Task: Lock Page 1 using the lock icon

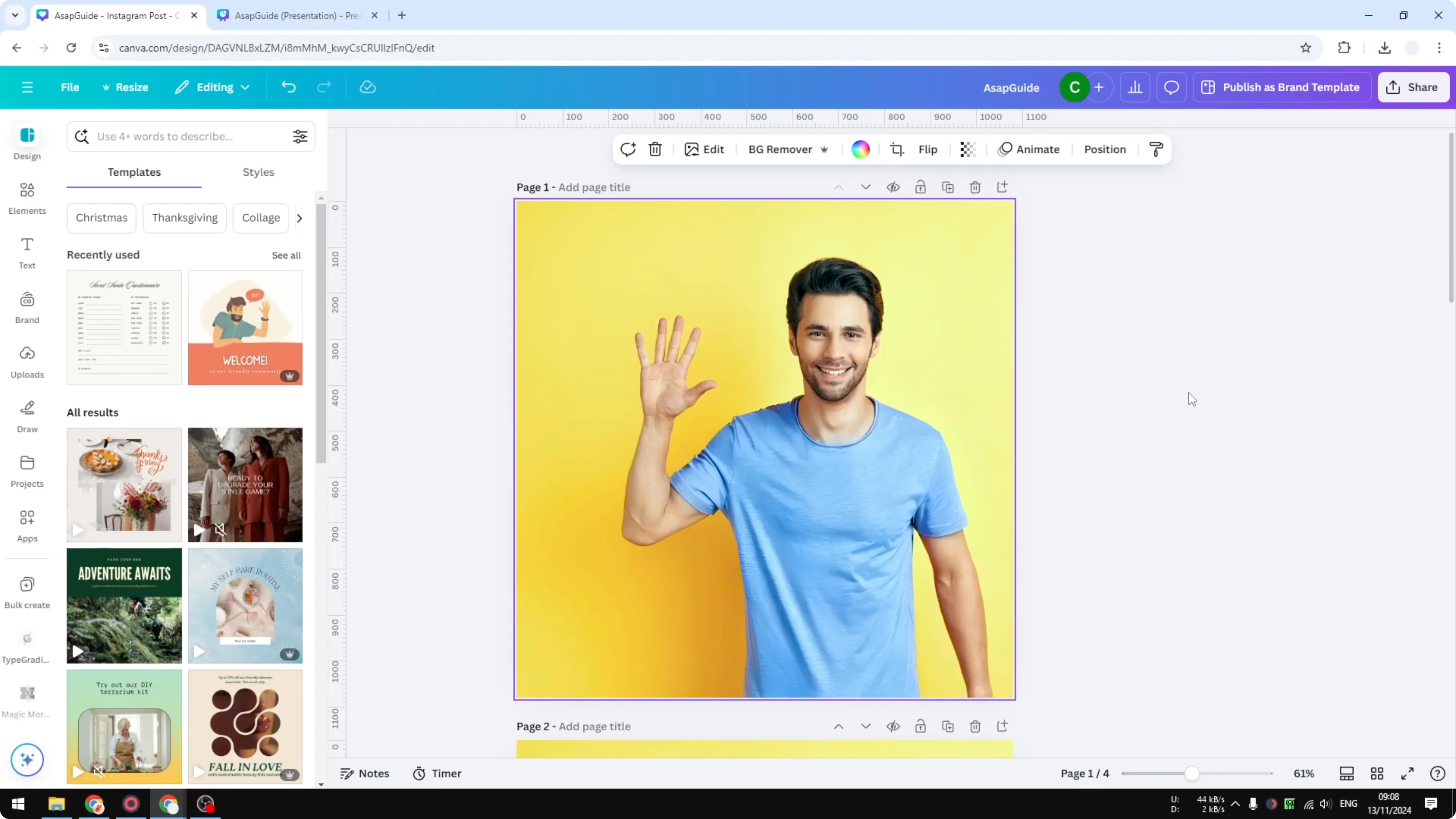Action: click(920, 186)
